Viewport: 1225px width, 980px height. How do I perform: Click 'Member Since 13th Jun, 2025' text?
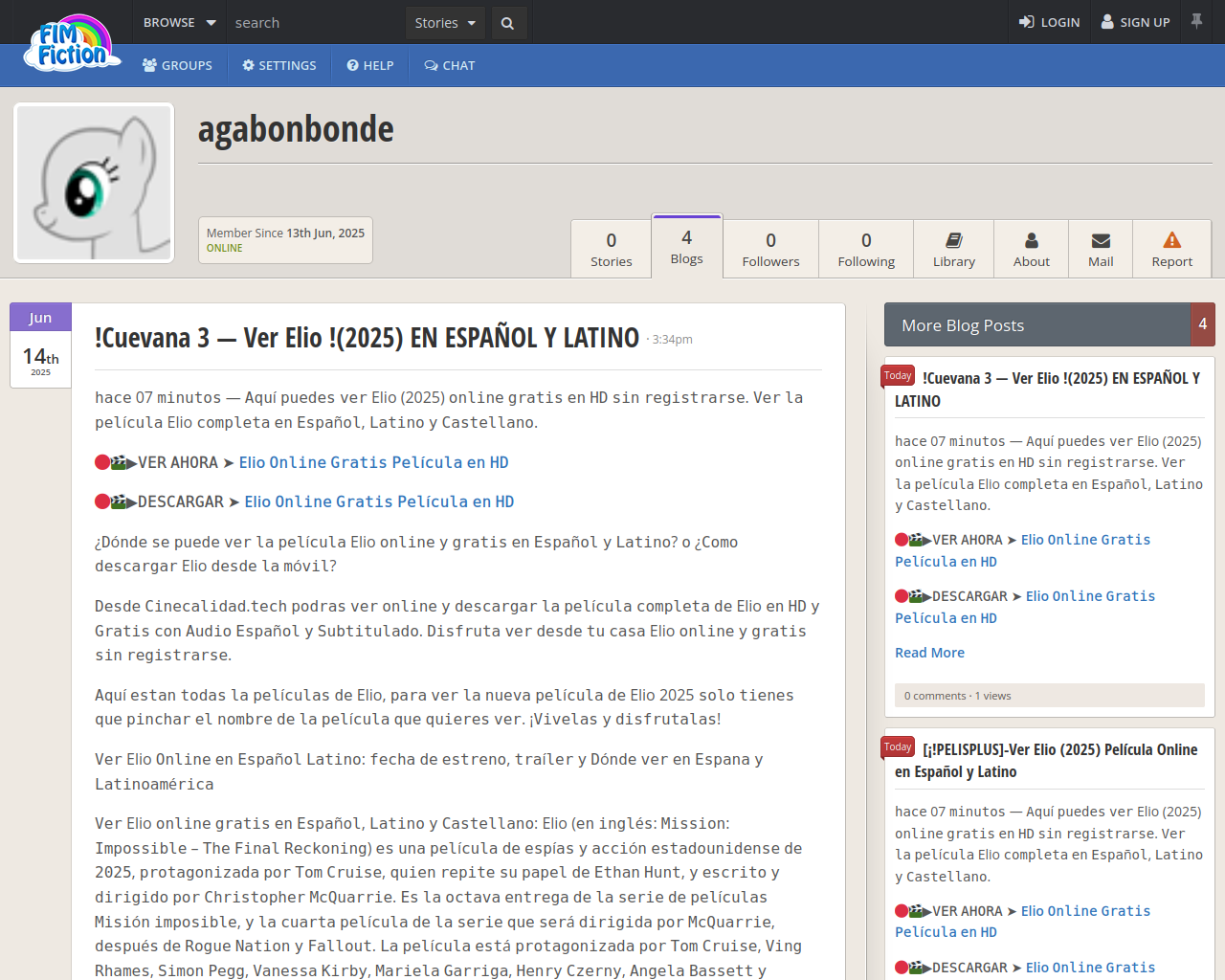(285, 233)
